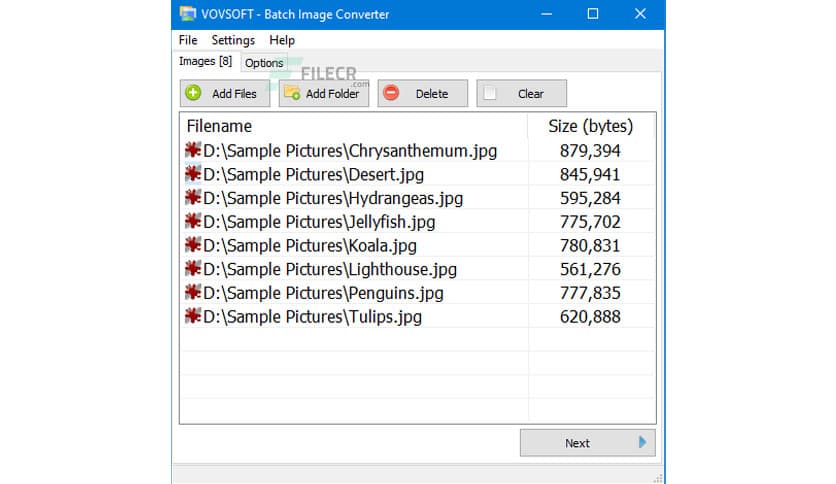Click the Add Folder button label
The width and height of the screenshot is (836, 484).
pyautogui.click(x=332, y=94)
